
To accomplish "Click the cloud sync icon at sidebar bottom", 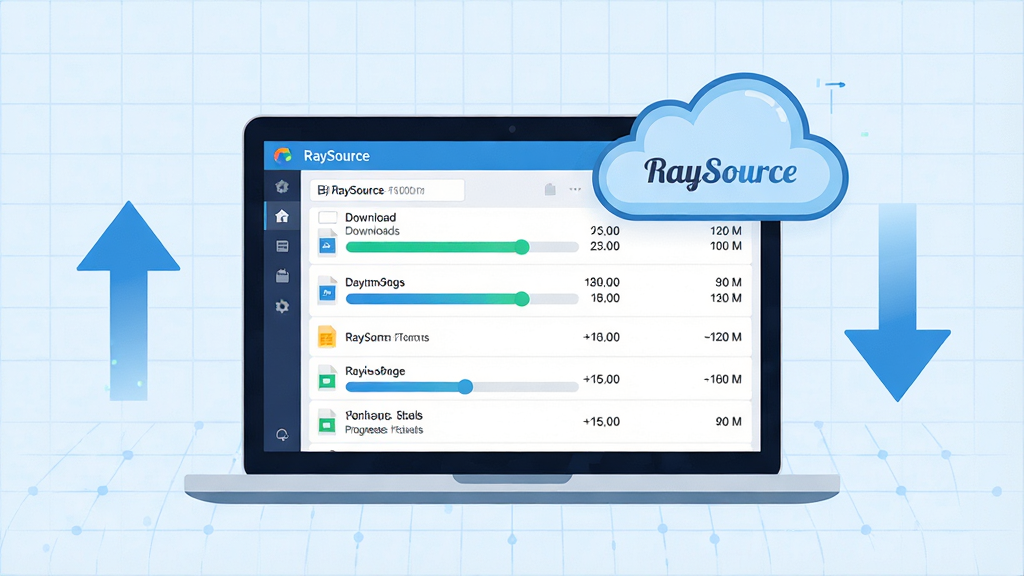I will click(x=282, y=435).
